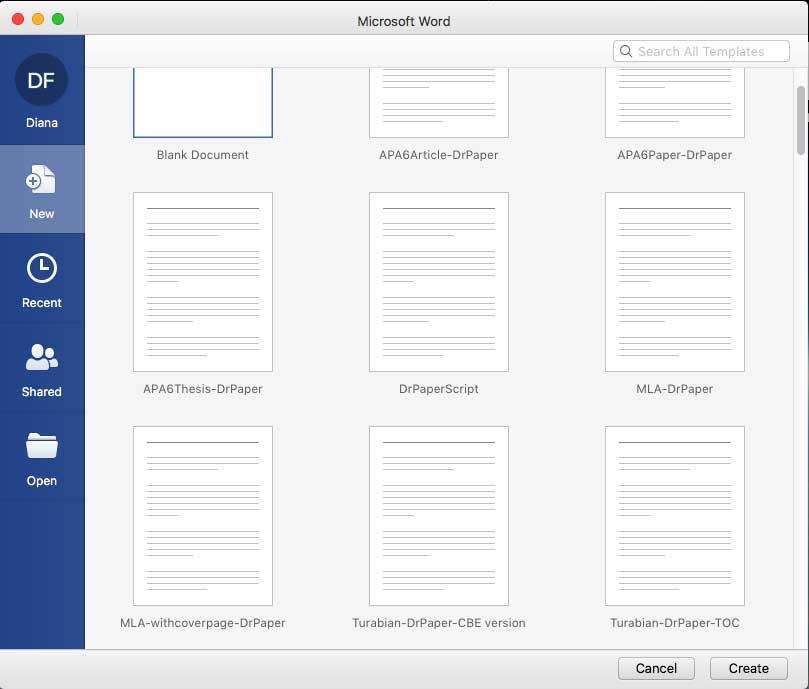Click the Open folder icon
This screenshot has width=809, height=689.
[41, 447]
